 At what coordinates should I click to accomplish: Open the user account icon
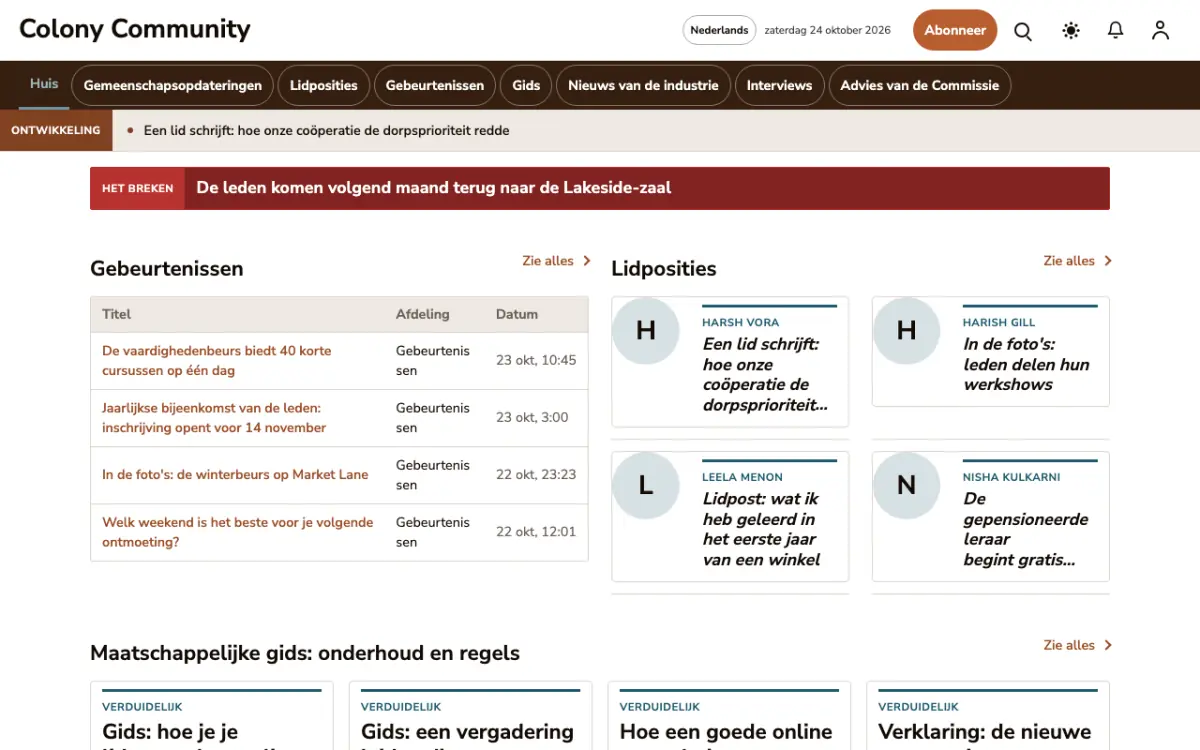(x=1160, y=31)
